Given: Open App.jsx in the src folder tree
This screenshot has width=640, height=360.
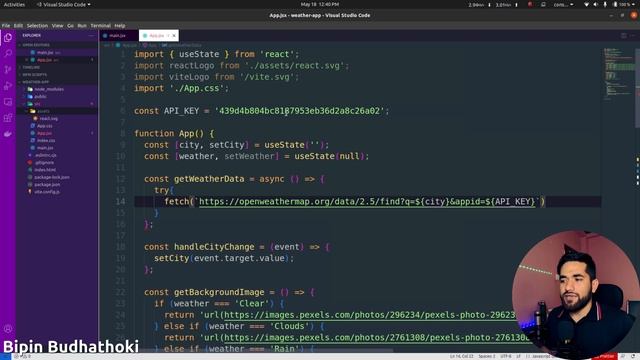Looking at the screenshot, I should click(x=56, y=133).
